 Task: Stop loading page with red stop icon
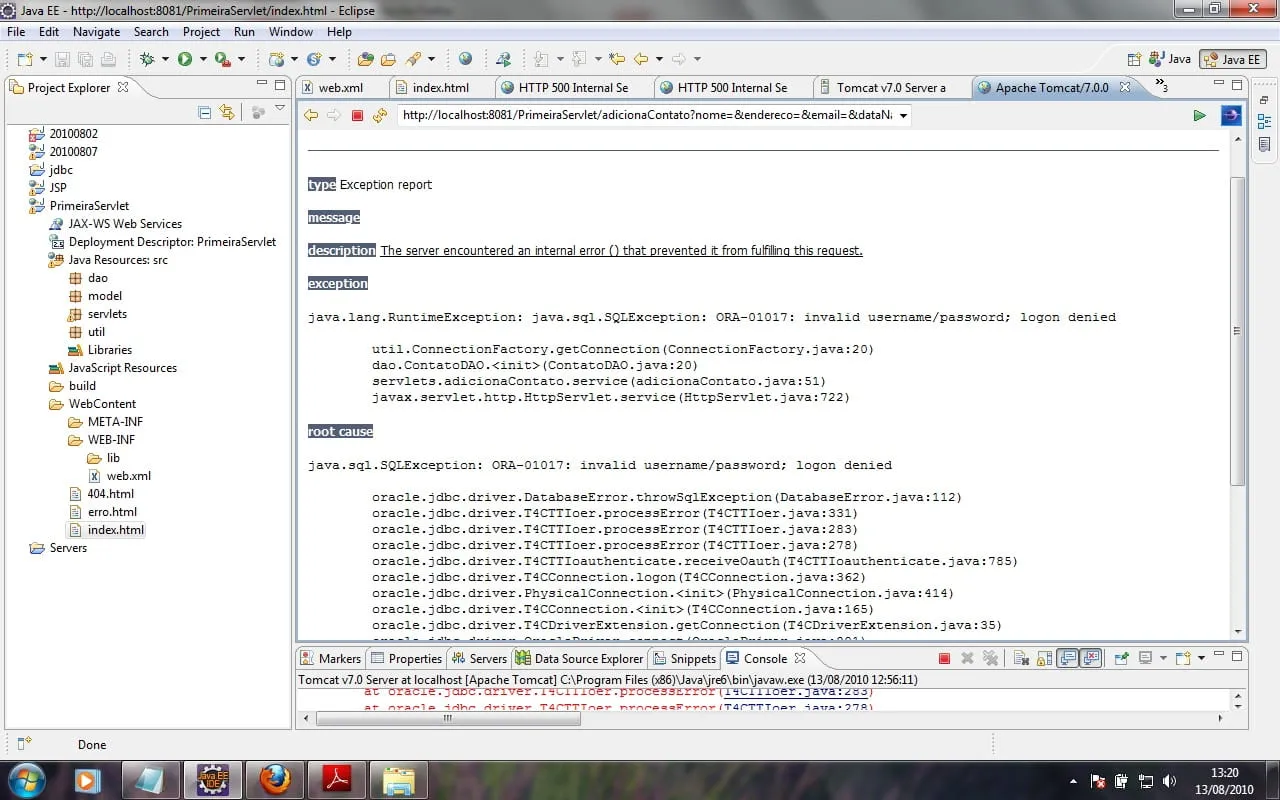357,115
